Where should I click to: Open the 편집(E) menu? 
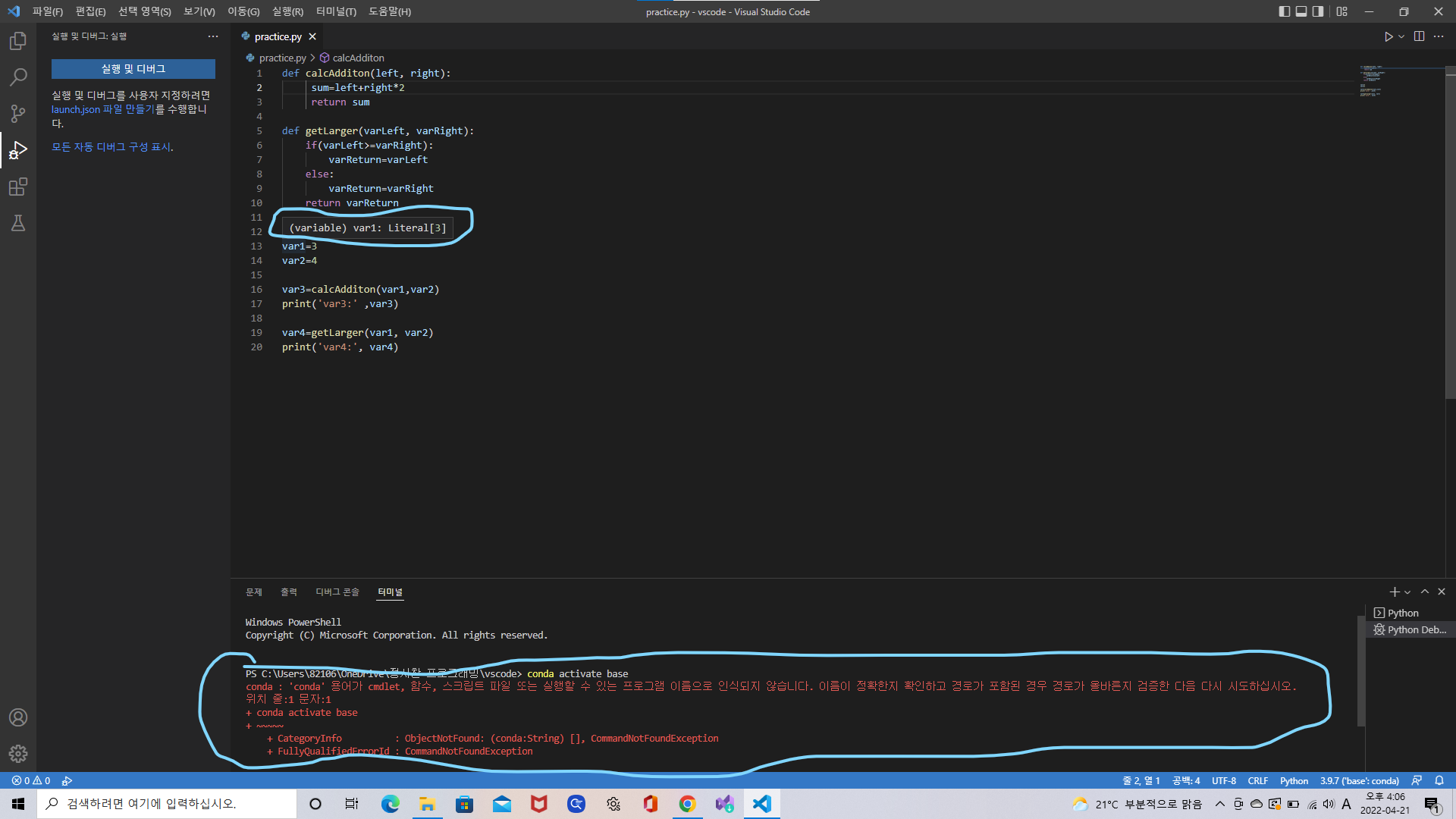pos(90,11)
